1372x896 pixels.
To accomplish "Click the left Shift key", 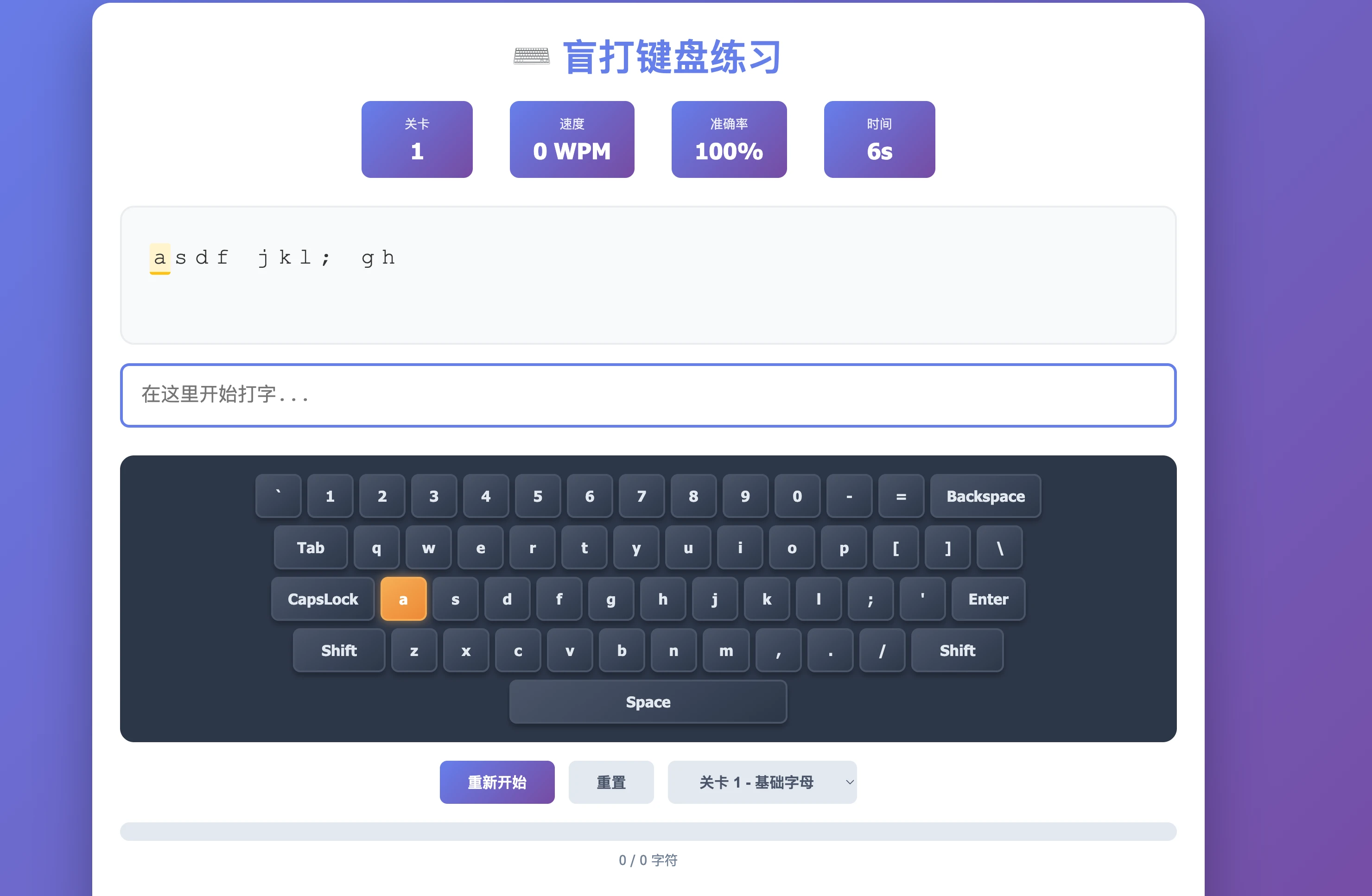I will point(339,650).
